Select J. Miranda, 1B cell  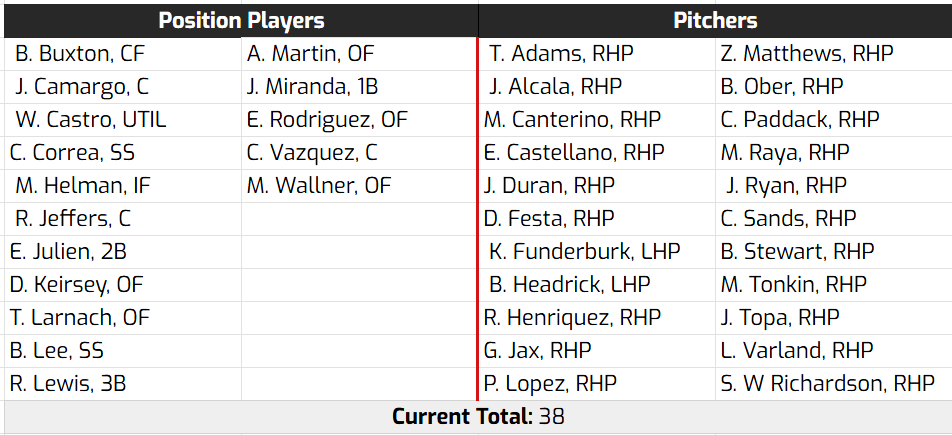point(312,86)
